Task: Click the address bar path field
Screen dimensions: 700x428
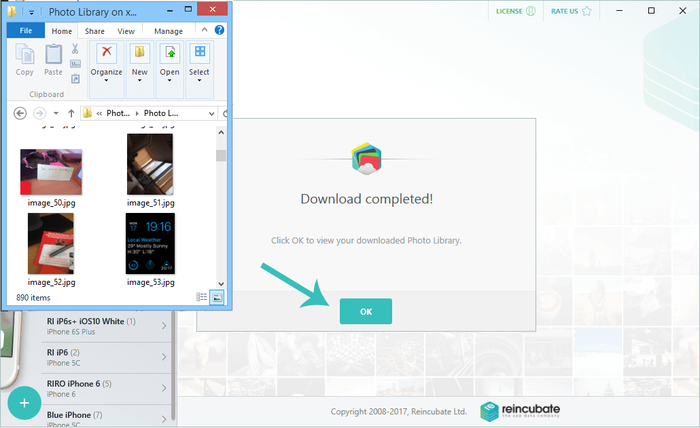Action: (x=148, y=113)
